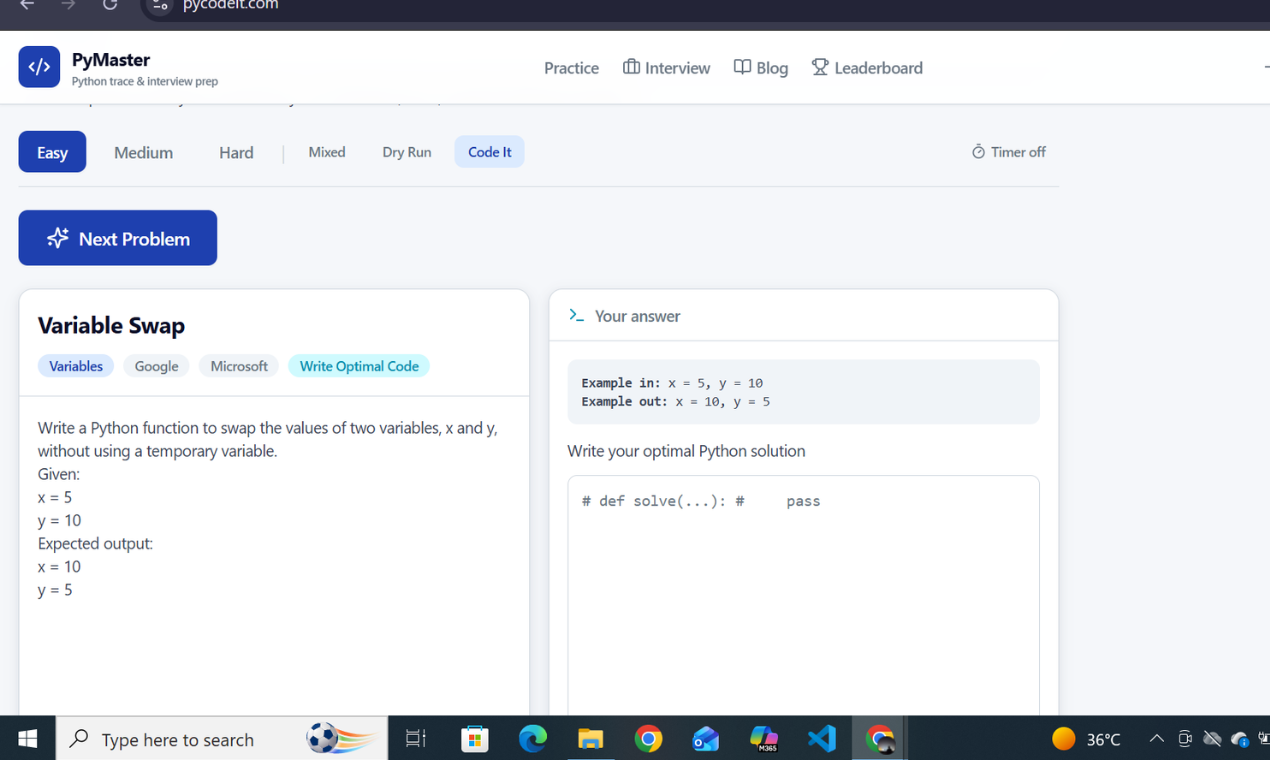Show hidden system tray icons

point(1156,739)
